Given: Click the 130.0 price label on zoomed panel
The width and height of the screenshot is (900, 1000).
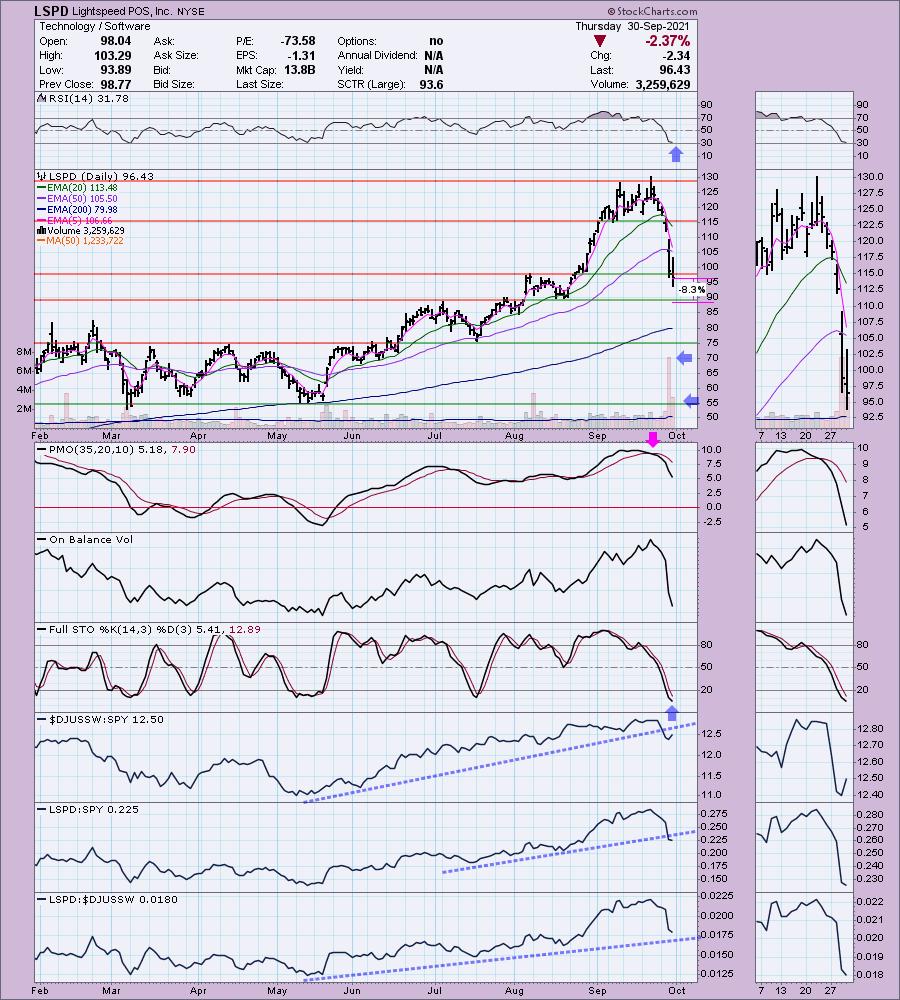Looking at the screenshot, I should click(871, 177).
